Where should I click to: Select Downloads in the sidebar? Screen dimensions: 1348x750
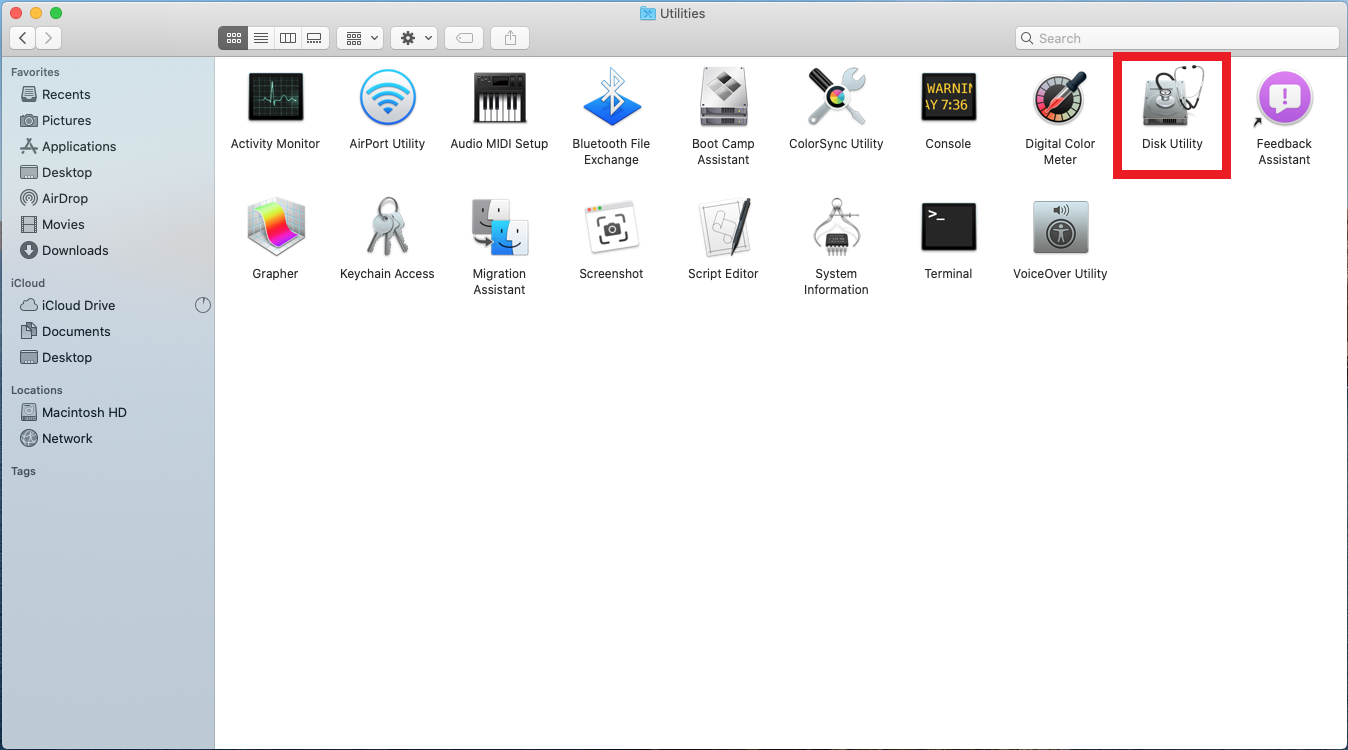click(x=75, y=250)
